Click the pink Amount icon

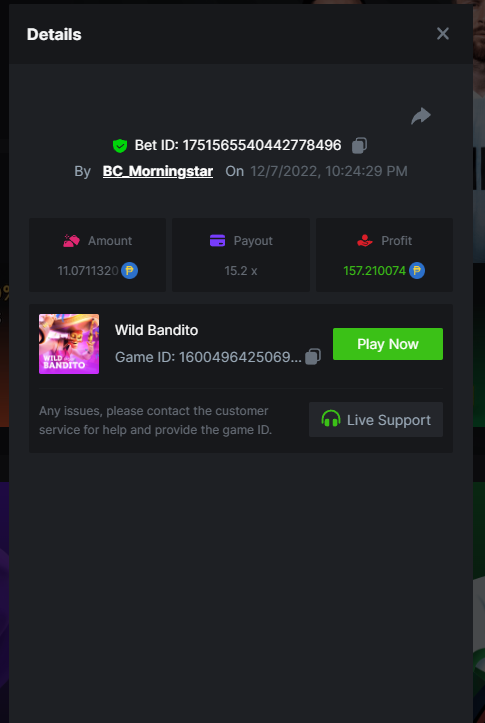tap(71, 241)
